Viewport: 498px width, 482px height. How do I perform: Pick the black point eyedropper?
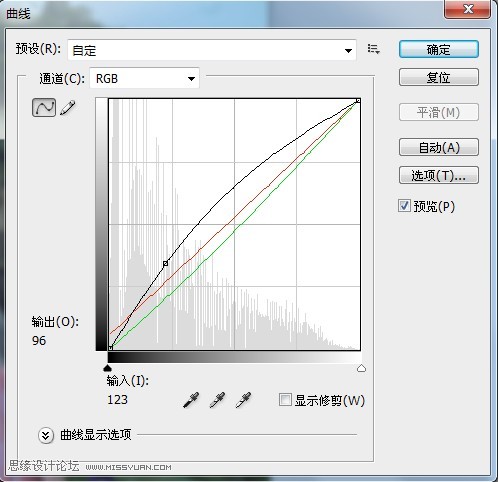pyautogui.click(x=191, y=400)
